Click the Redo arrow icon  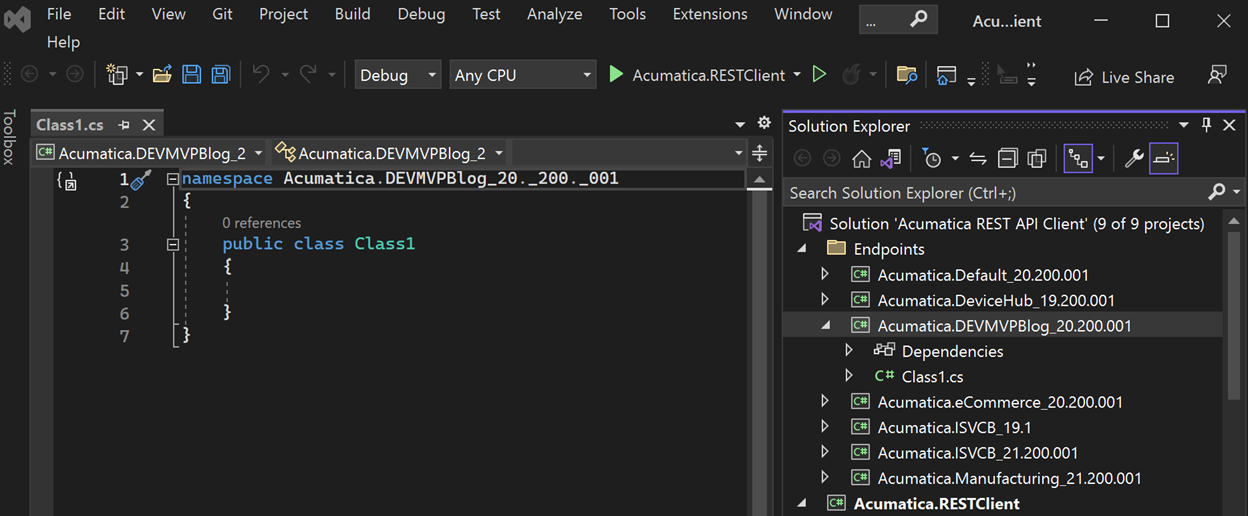point(309,75)
